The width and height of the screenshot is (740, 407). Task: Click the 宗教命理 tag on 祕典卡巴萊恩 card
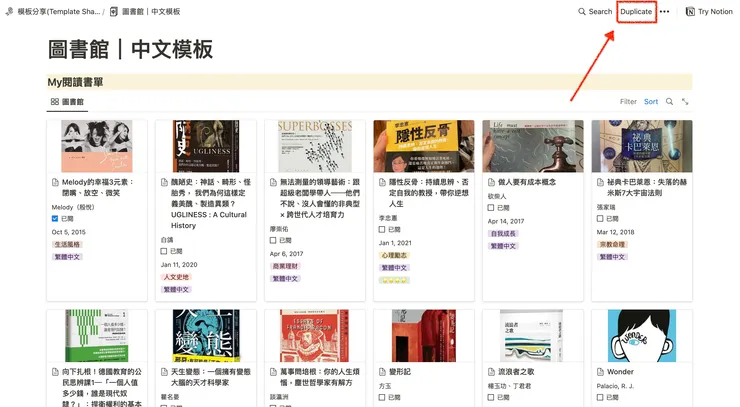(x=612, y=245)
